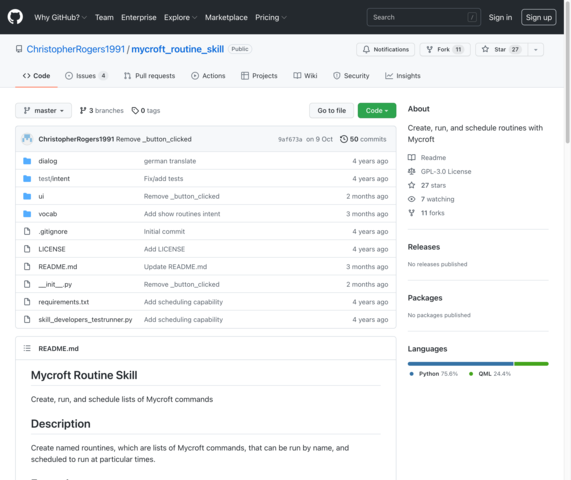Click the license scales icon in About
Image resolution: width=571 pixels, height=480 pixels.
(411, 171)
